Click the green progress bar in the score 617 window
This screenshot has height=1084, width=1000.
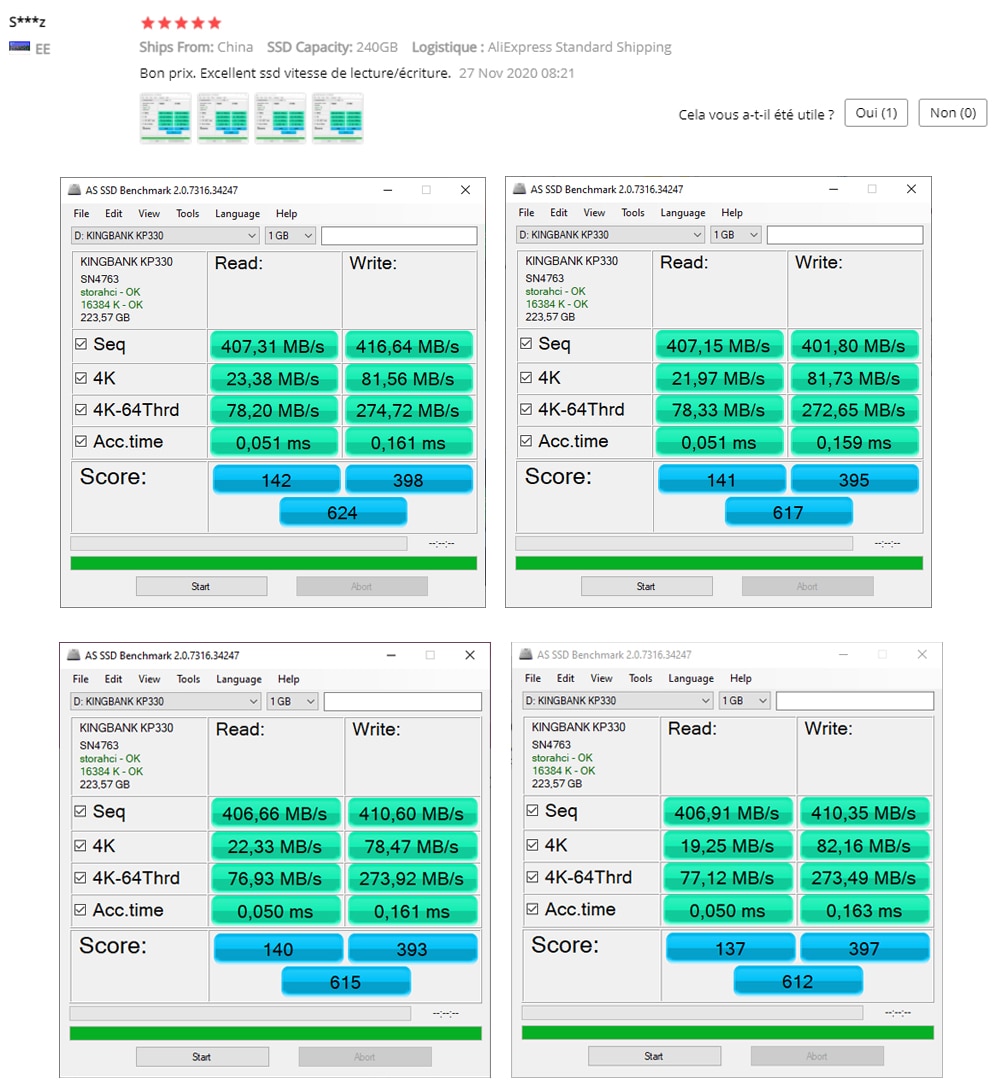point(719,563)
